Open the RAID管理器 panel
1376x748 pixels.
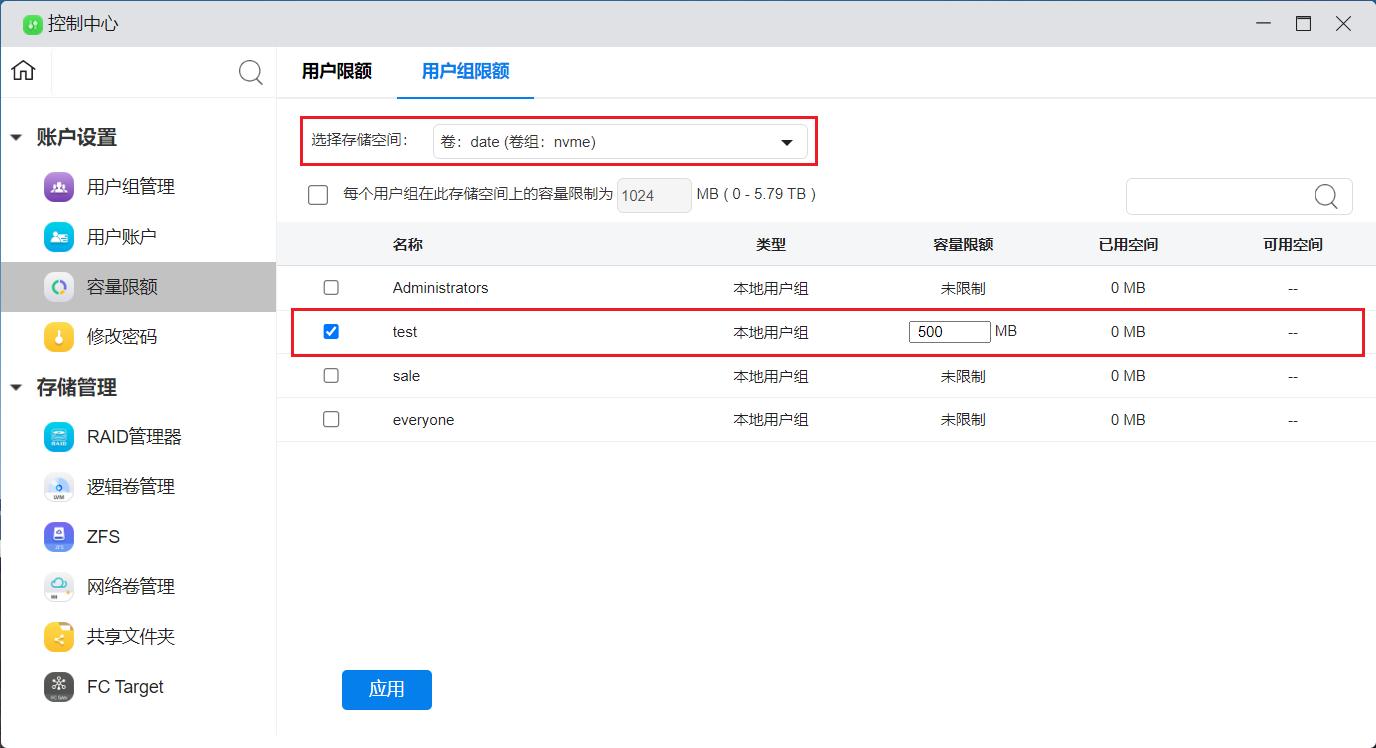[134, 436]
